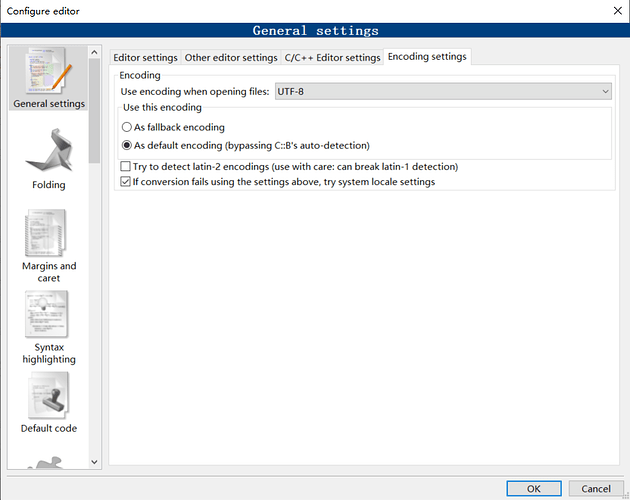Uncheck the system locale settings fallback option
This screenshot has width=630, height=500.
pyautogui.click(x=125, y=182)
